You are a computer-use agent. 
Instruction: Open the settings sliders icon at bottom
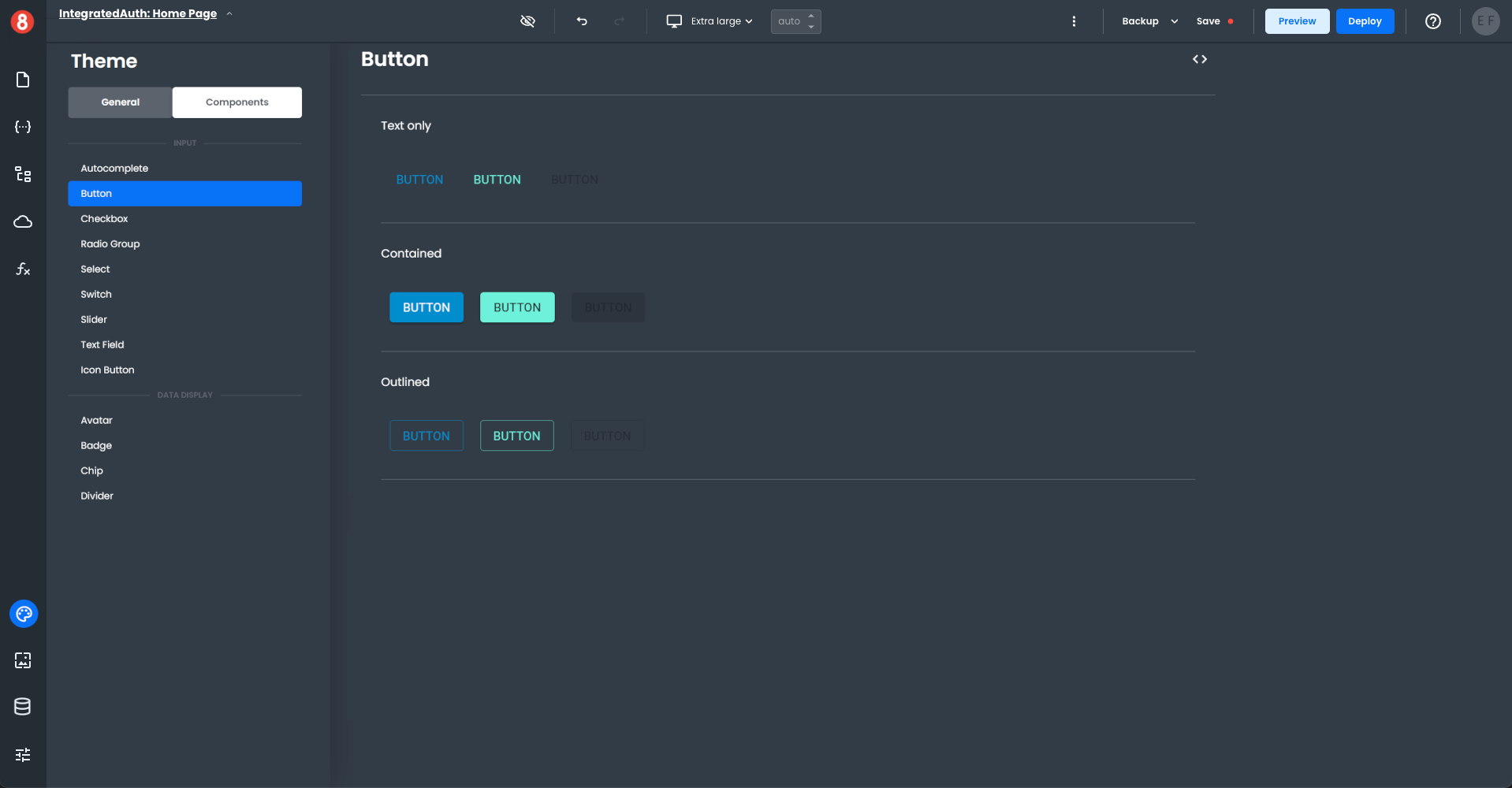click(x=23, y=755)
